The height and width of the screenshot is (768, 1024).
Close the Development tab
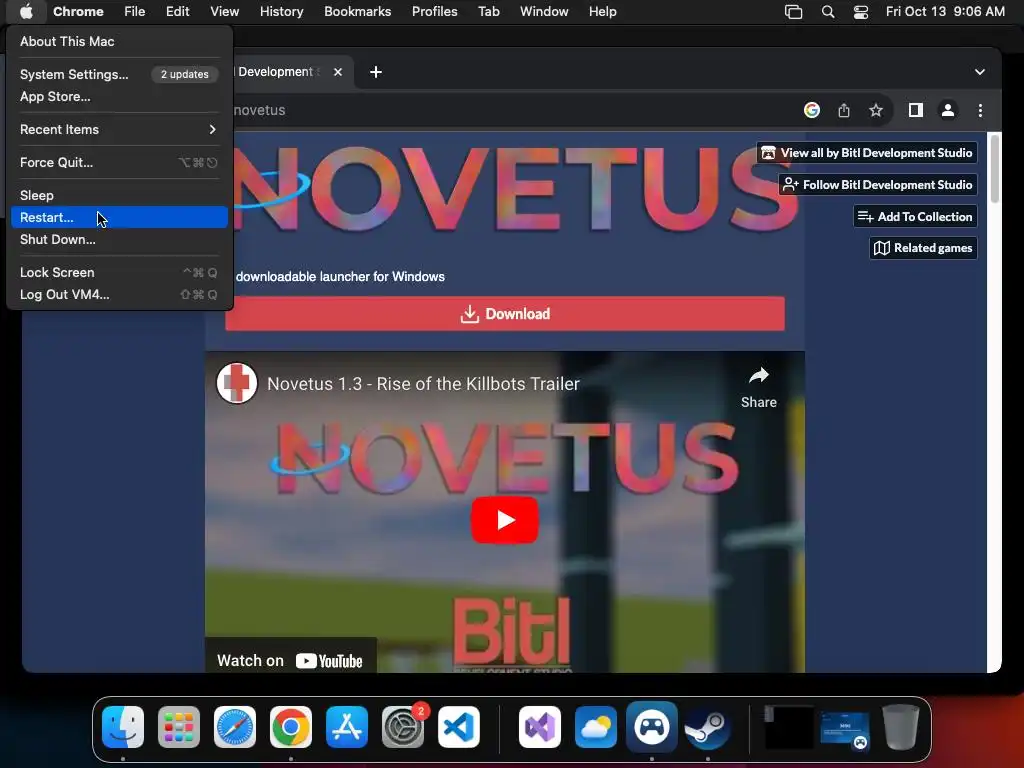pyautogui.click(x=338, y=72)
